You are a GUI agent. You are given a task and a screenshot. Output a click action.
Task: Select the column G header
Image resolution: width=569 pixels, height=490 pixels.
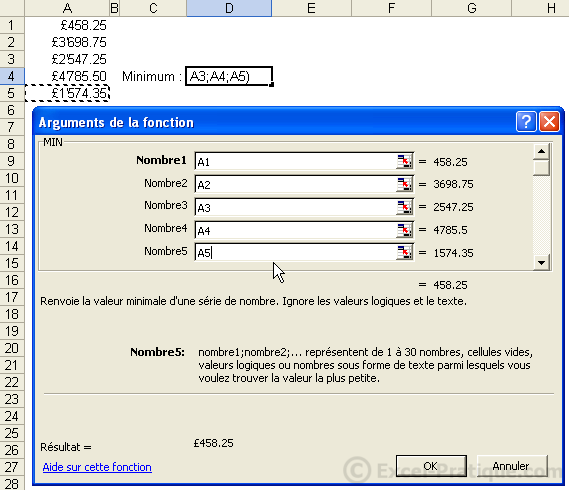click(471, 8)
